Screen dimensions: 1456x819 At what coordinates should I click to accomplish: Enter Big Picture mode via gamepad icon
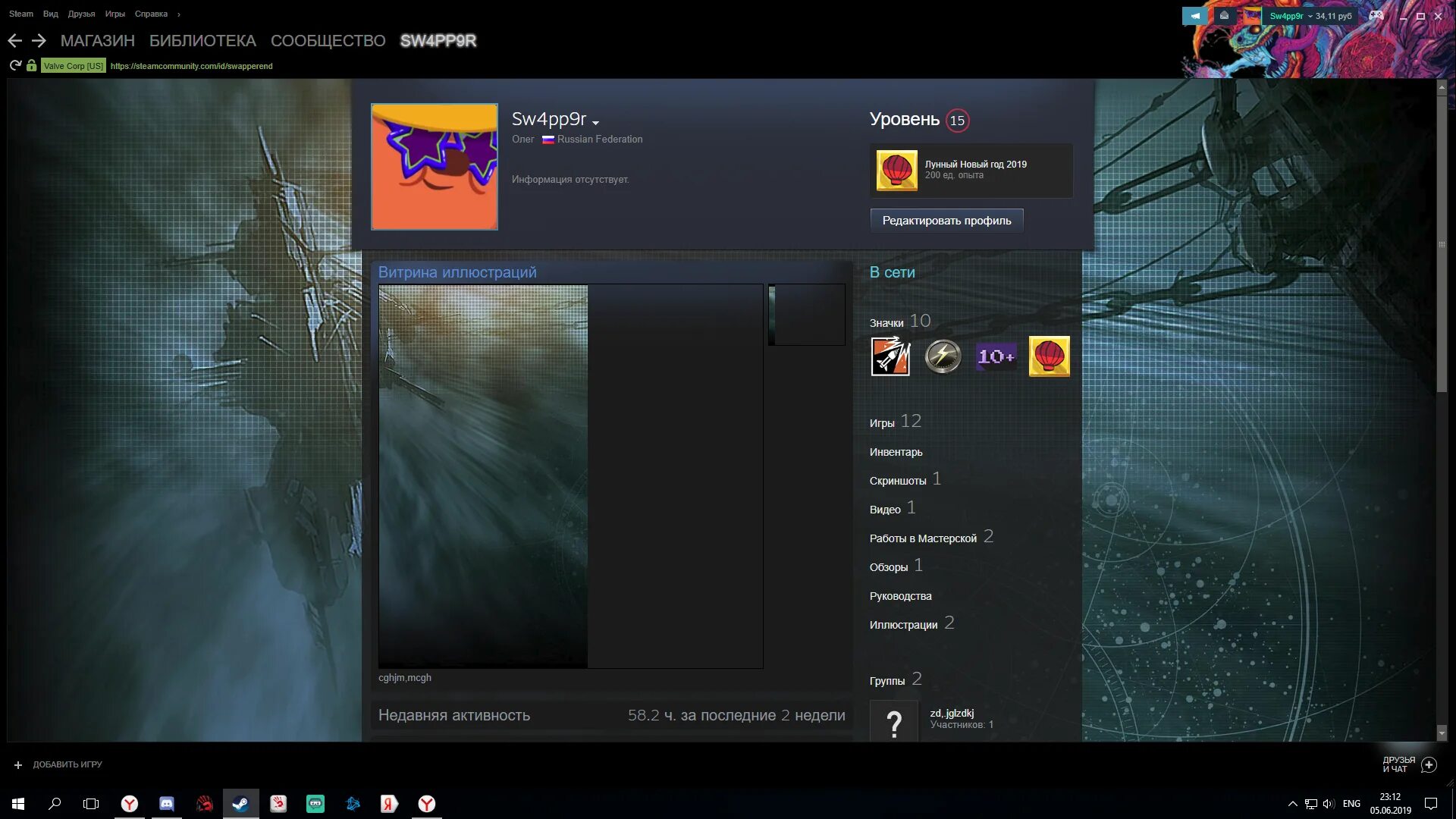tap(1376, 15)
